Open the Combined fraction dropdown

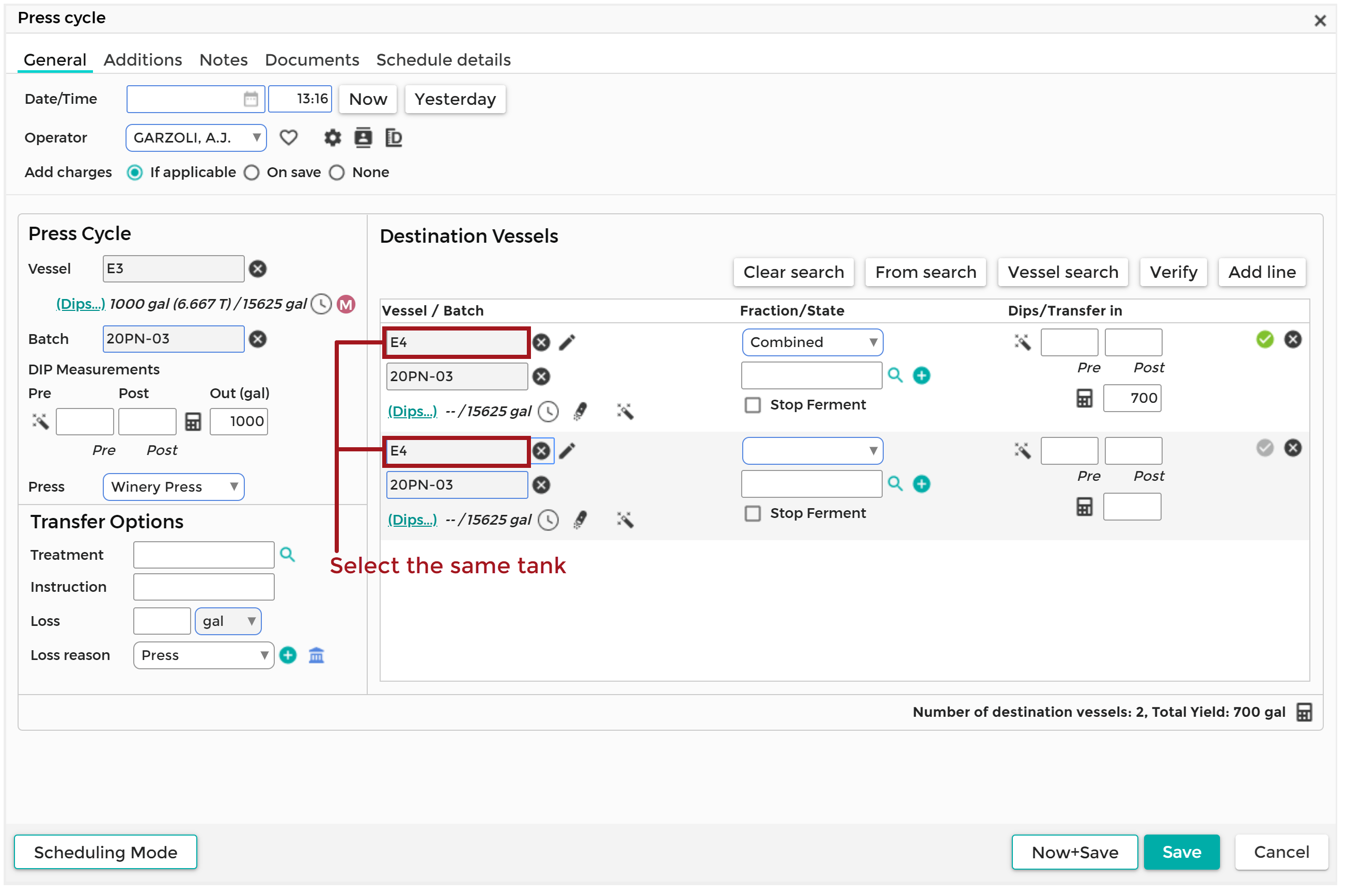coord(812,342)
